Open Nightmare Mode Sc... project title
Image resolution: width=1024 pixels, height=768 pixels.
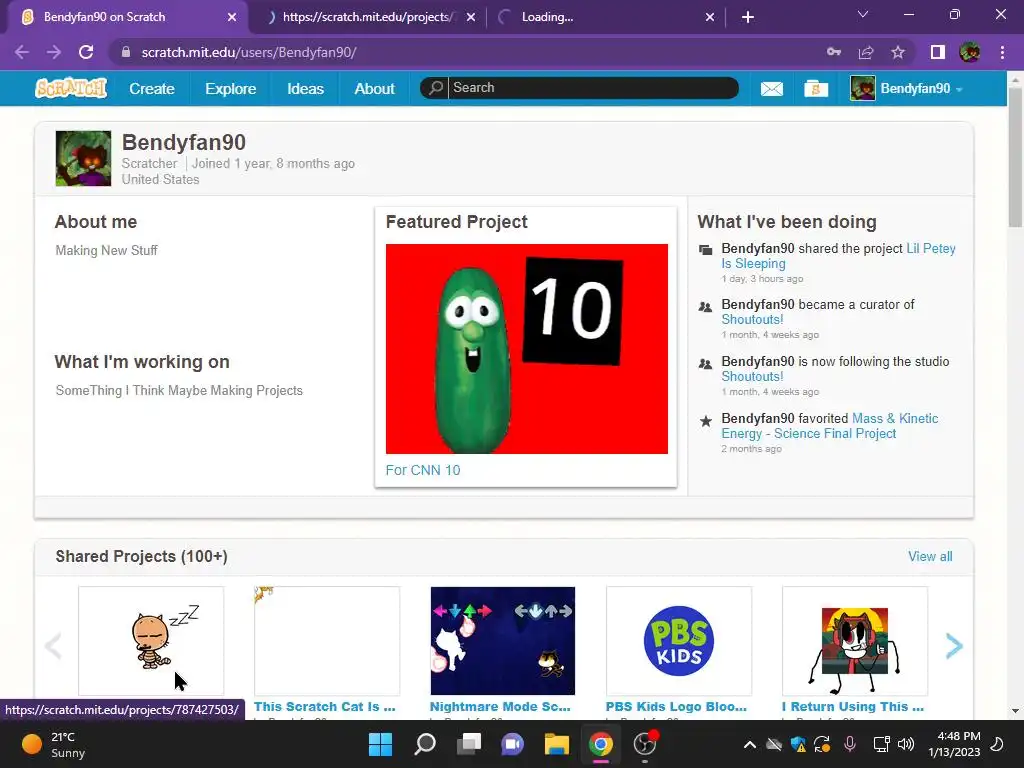(x=500, y=707)
